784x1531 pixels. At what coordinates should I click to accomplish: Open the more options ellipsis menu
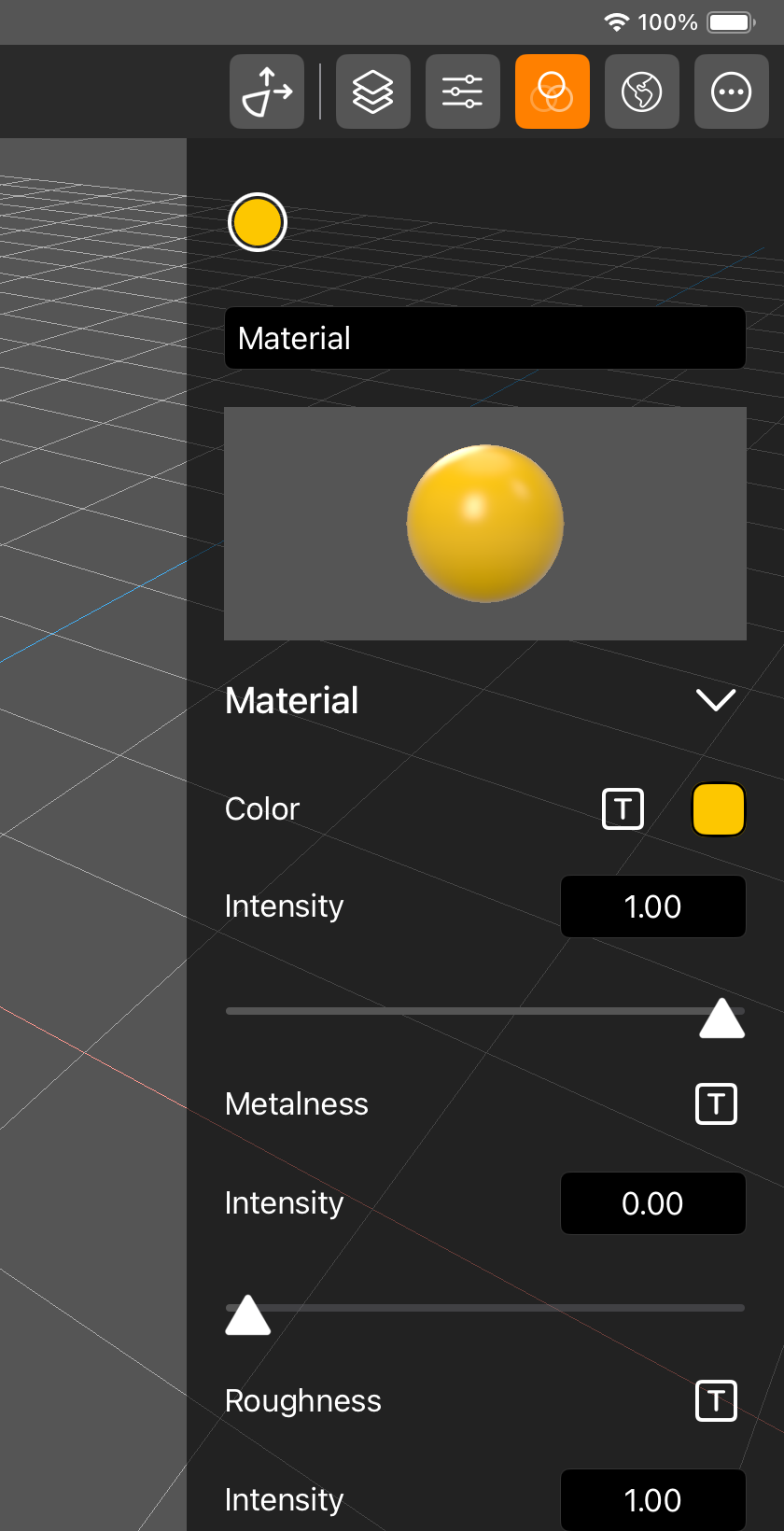click(732, 91)
